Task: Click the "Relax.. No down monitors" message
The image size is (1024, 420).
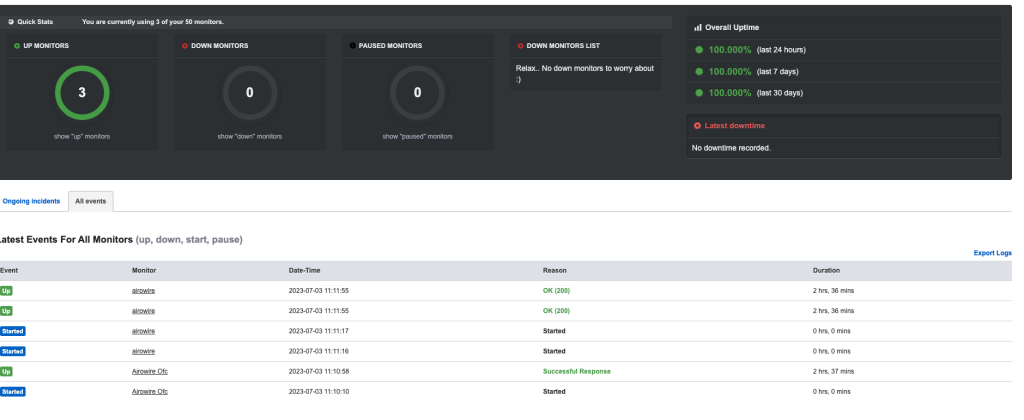Action: pyautogui.click(x=584, y=73)
